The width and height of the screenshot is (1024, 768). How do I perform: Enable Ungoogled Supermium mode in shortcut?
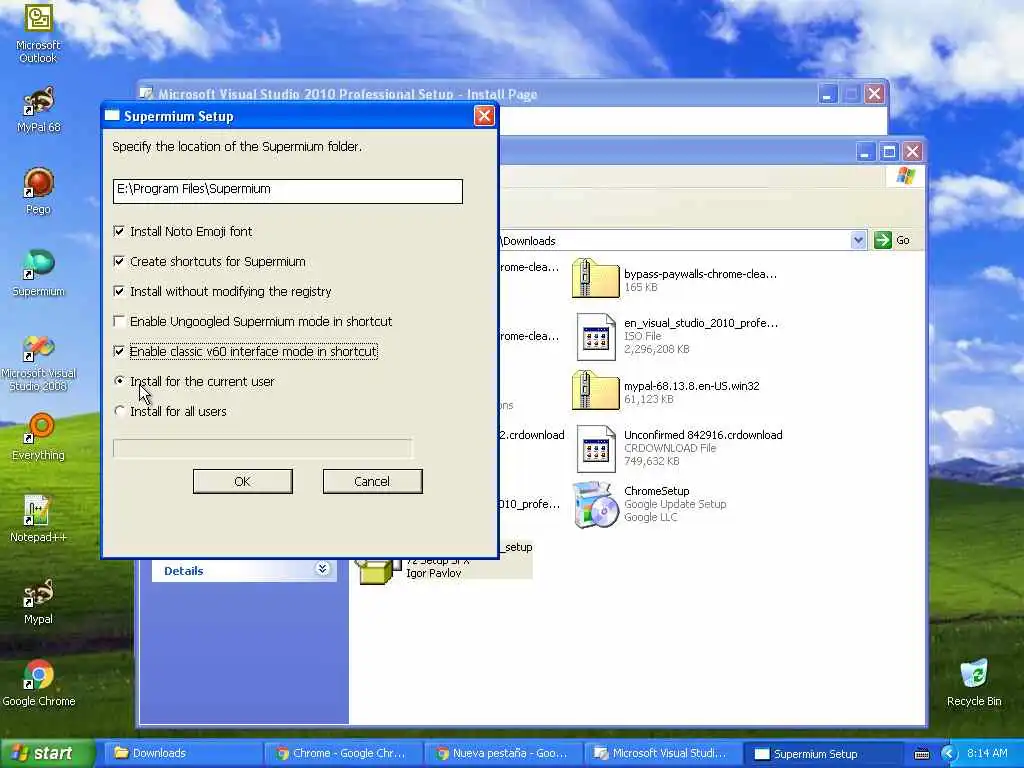[x=119, y=321]
